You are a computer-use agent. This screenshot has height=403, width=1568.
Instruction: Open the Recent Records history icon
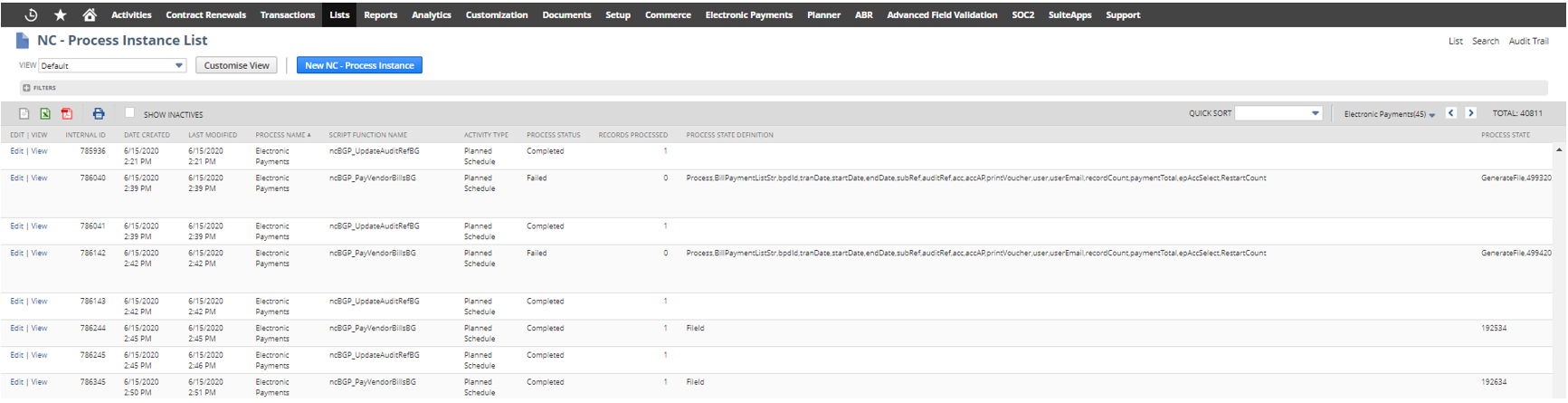(x=31, y=14)
